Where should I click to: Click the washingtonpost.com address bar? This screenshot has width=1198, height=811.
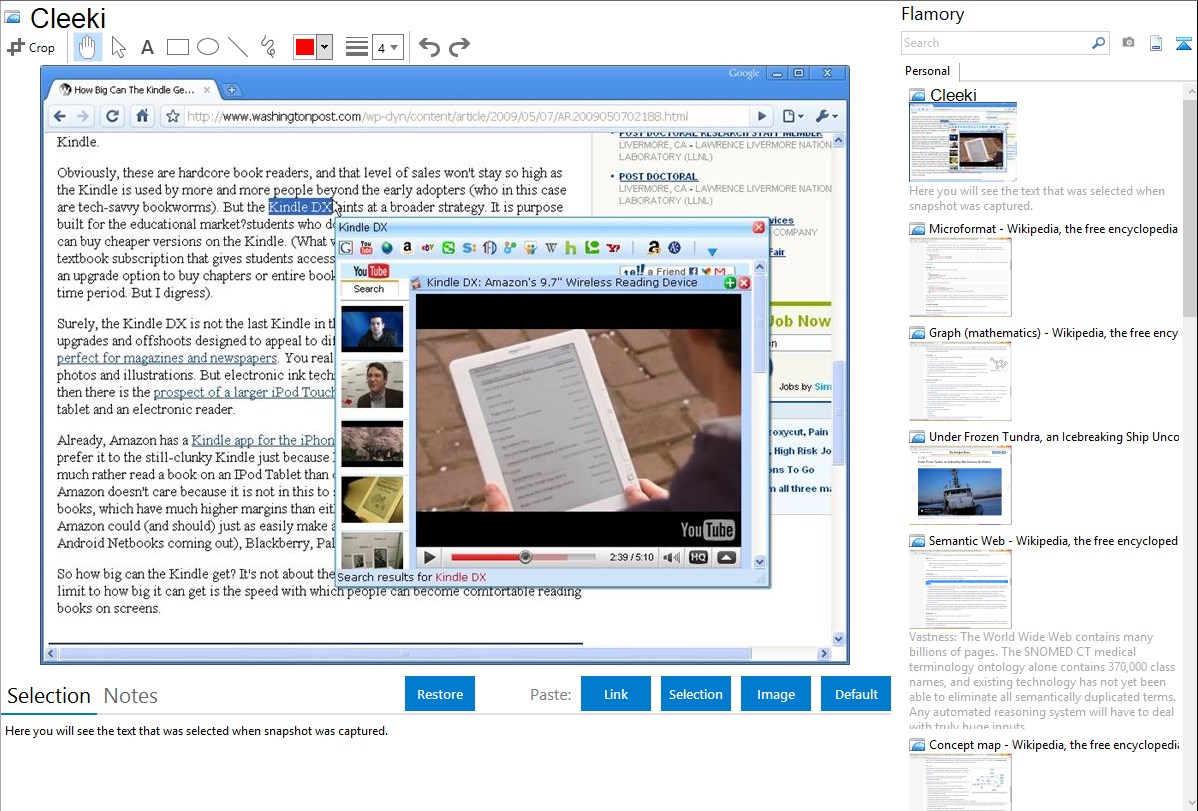[x=466, y=116]
